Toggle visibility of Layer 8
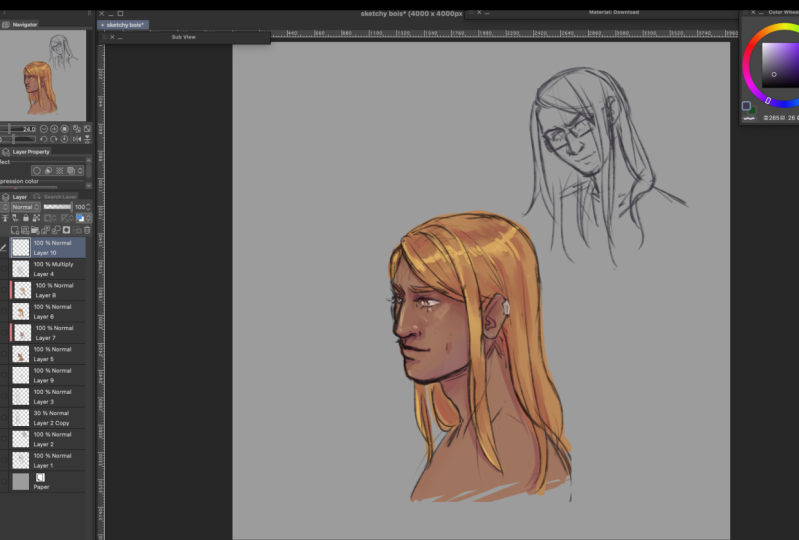The image size is (799, 540). click(x=4, y=290)
